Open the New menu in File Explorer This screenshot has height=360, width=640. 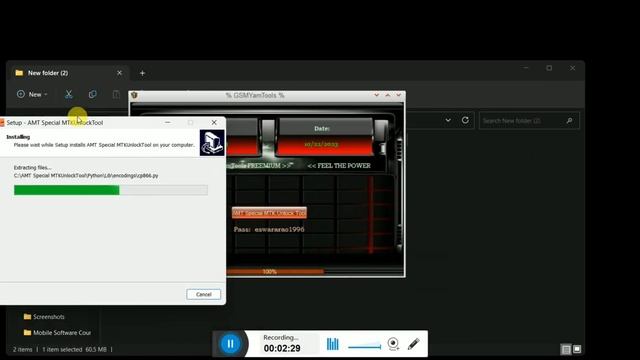point(32,94)
